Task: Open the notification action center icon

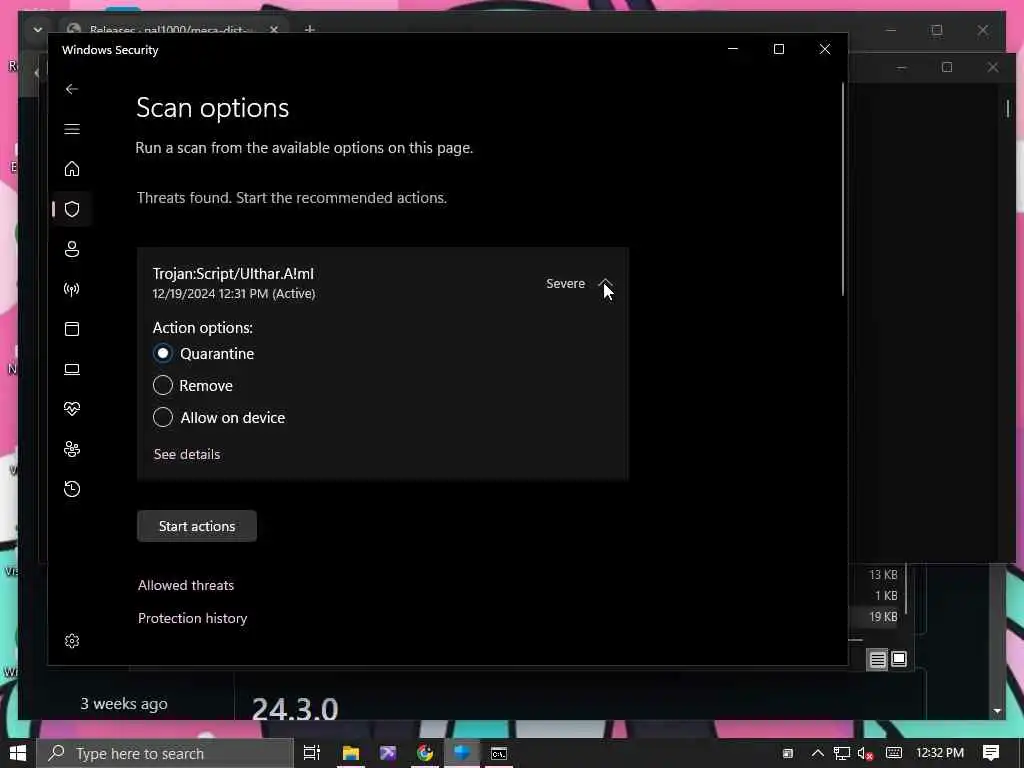Action: click(991, 753)
